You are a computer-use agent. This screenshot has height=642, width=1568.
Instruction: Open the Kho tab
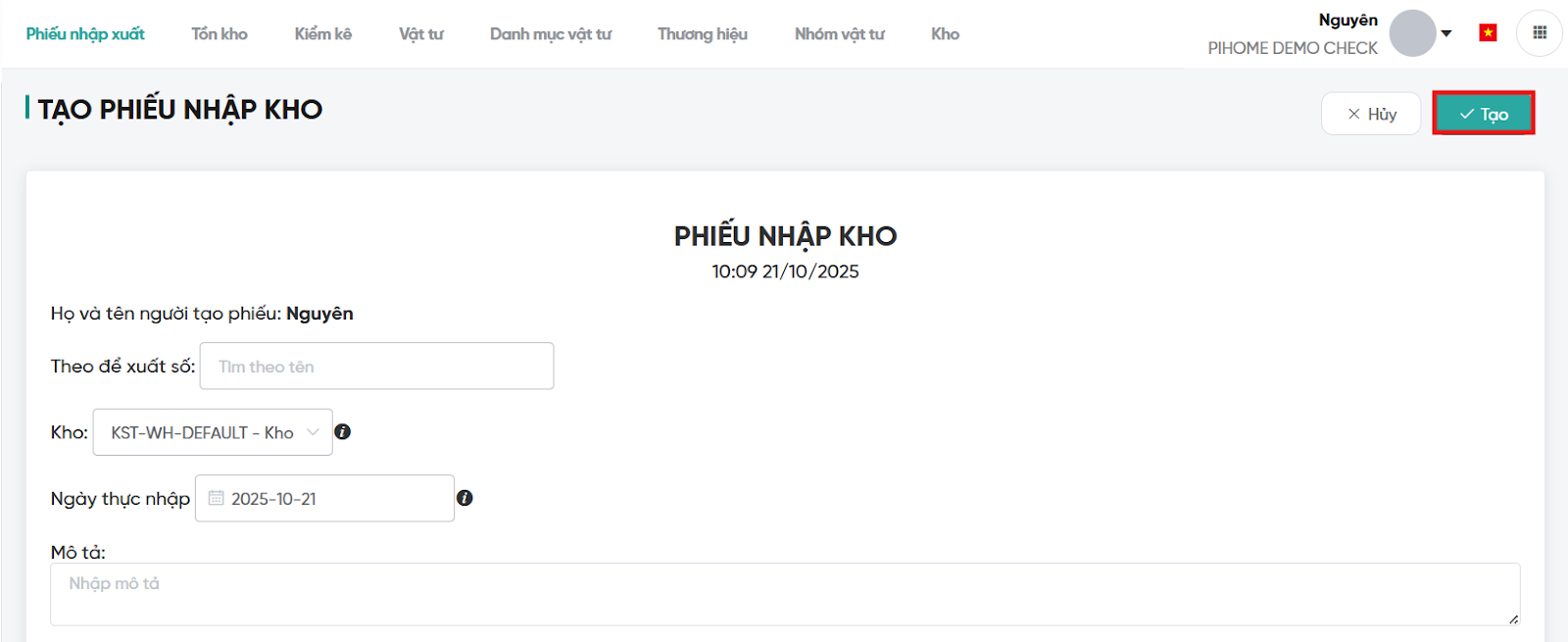tap(946, 34)
